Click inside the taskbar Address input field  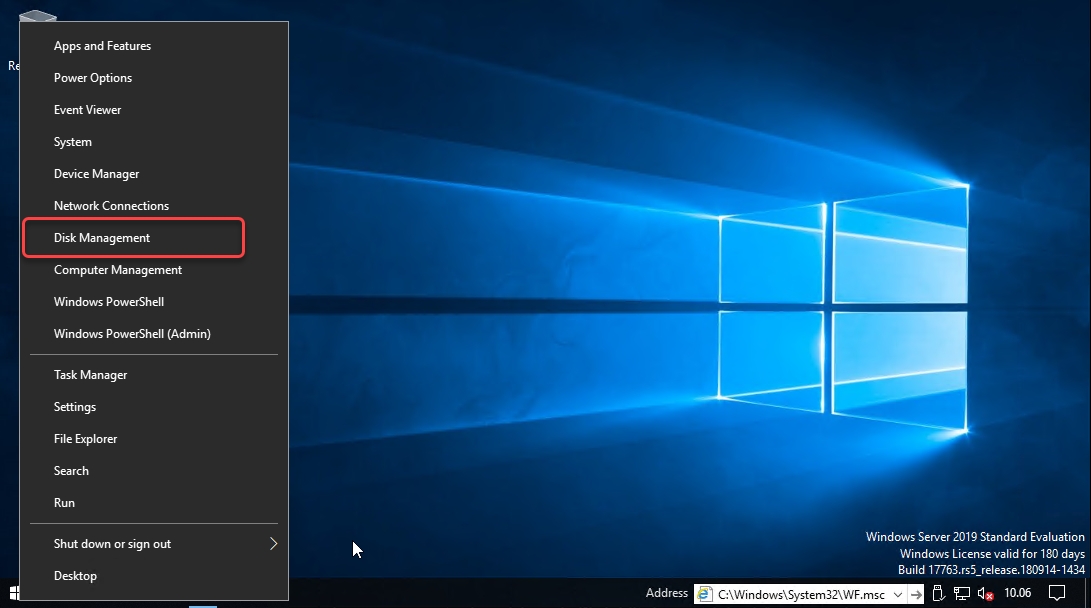[800, 594]
